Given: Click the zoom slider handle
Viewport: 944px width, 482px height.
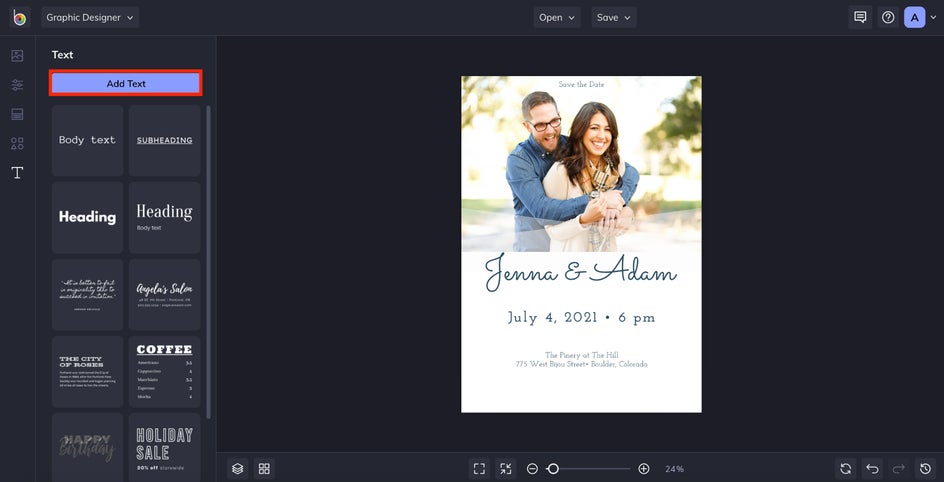Looking at the screenshot, I should [x=553, y=469].
